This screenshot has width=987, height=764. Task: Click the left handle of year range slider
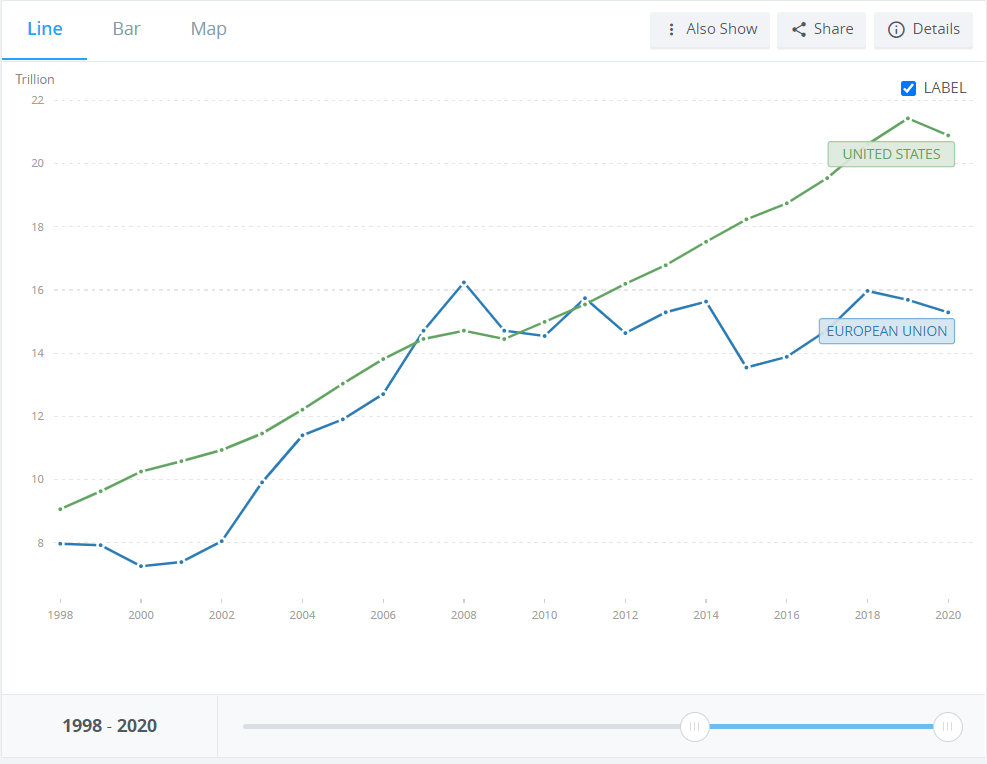pyautogui.click(x=694, y=726)
